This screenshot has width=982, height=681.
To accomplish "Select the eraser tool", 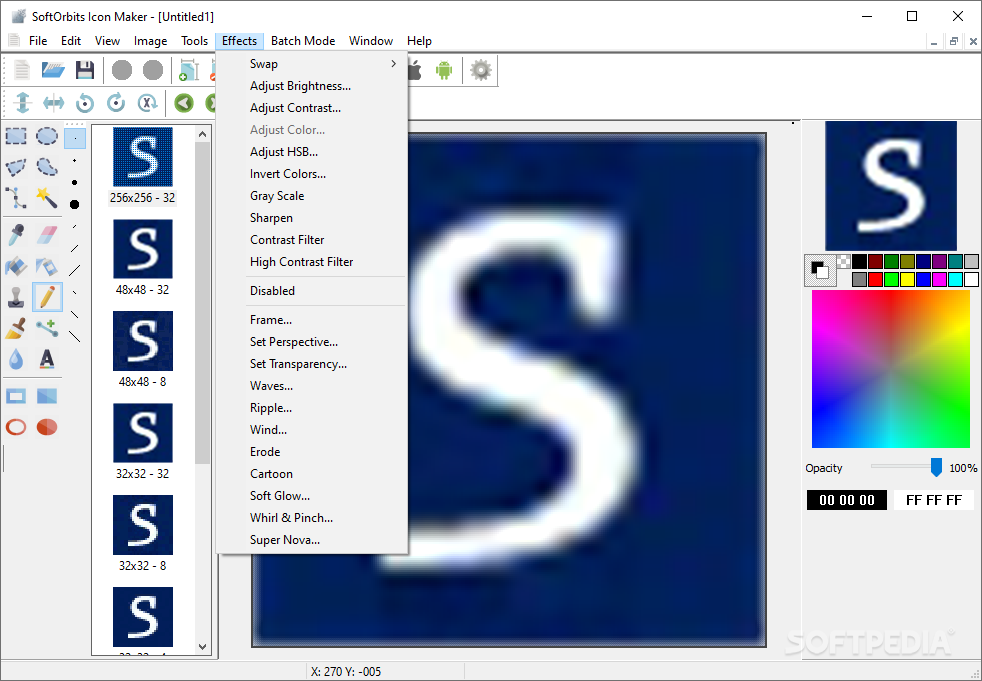I will pos(47,235).
